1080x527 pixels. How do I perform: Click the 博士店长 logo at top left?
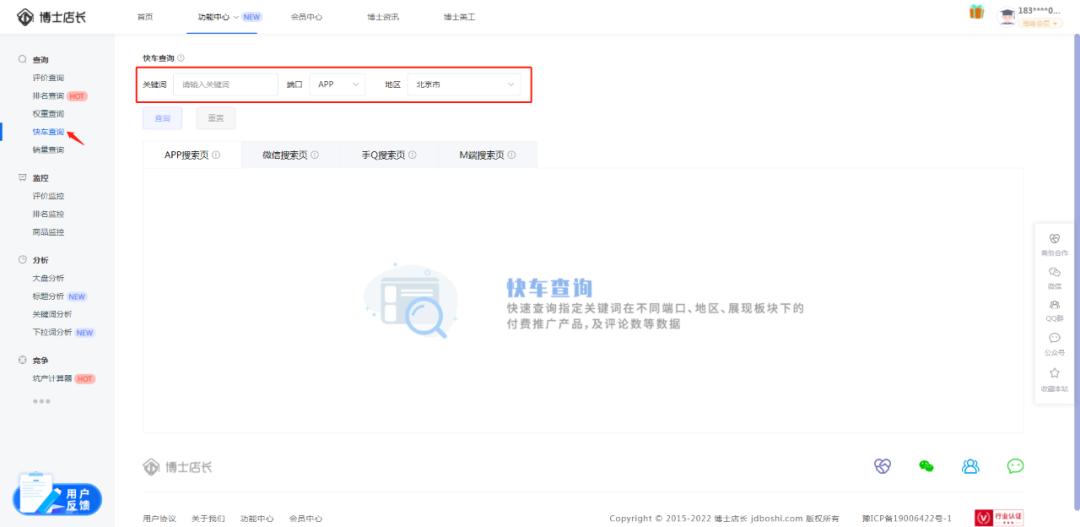(51, 16)
